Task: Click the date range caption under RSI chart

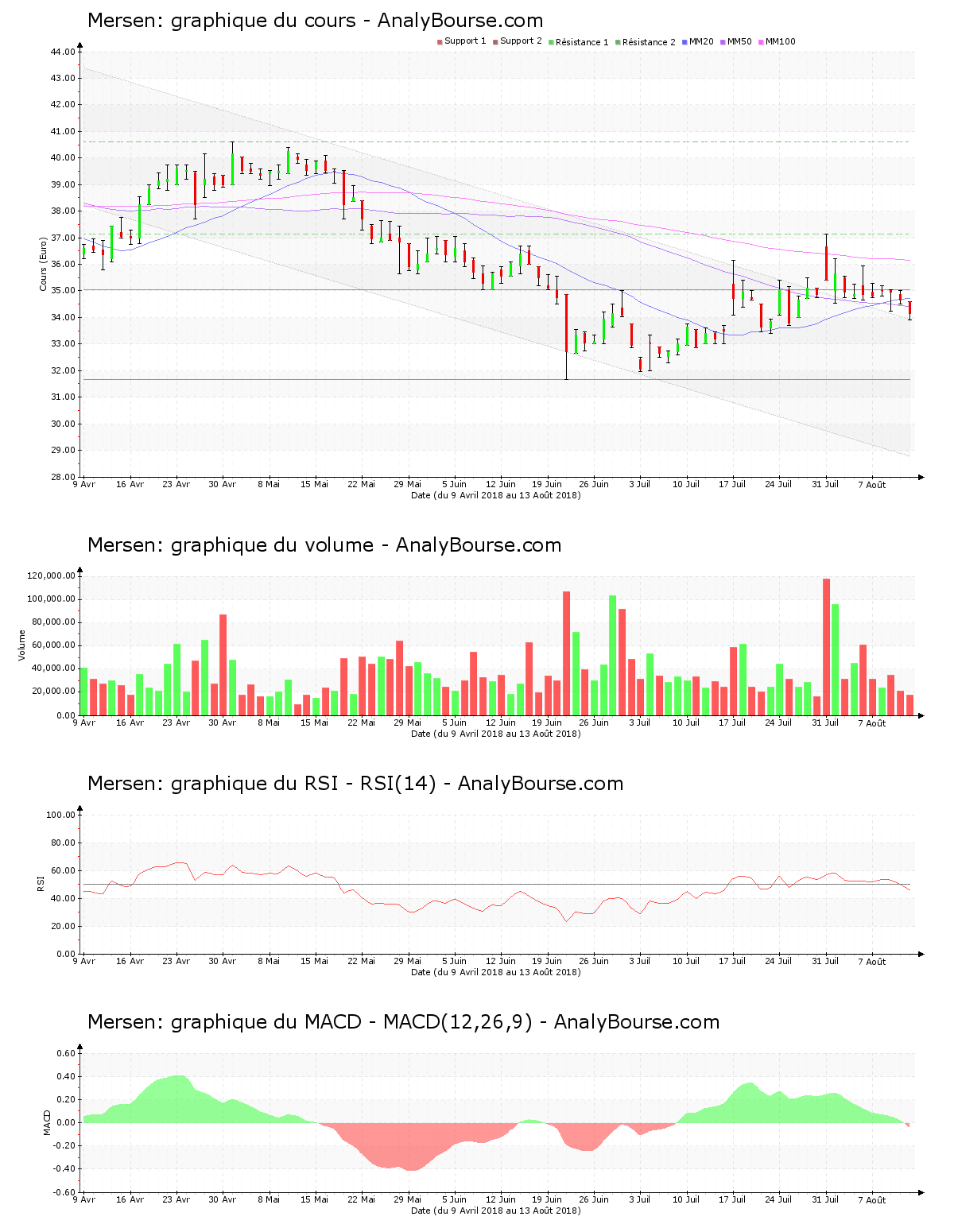Action: [495, 972]
